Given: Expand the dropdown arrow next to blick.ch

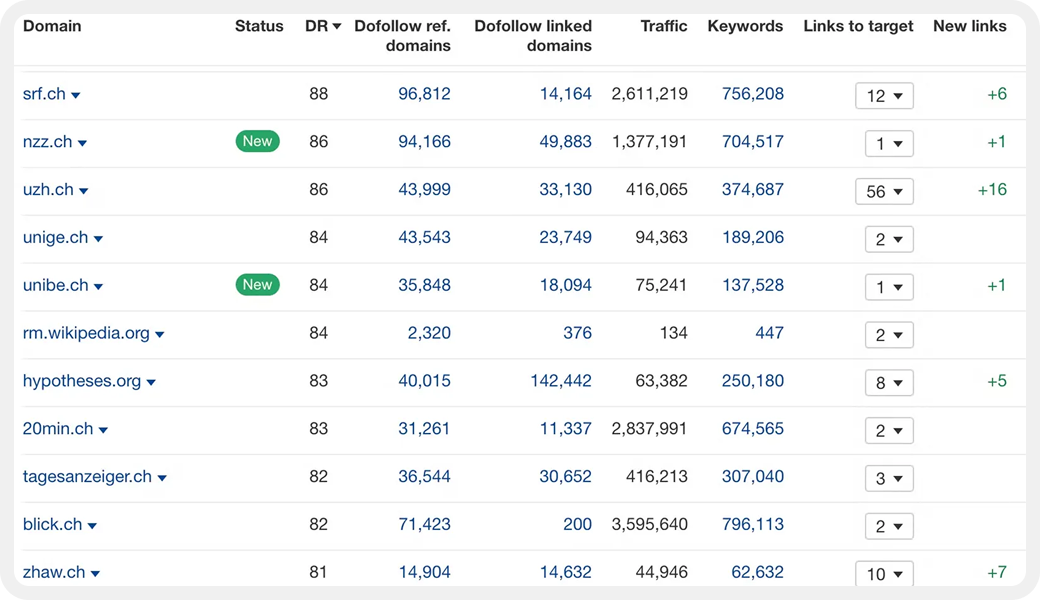Looking at the screenshot, I should click(92, 525).
